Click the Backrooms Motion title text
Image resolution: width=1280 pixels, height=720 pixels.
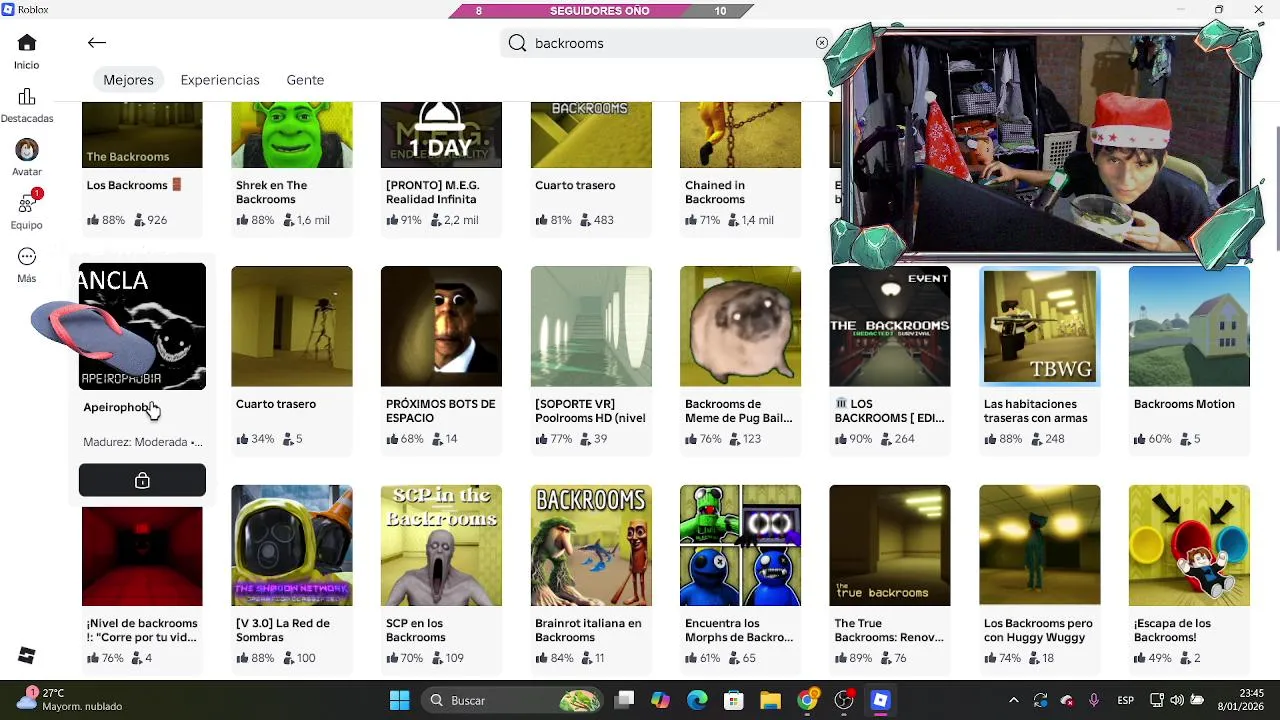click(x=1184, y=404)
